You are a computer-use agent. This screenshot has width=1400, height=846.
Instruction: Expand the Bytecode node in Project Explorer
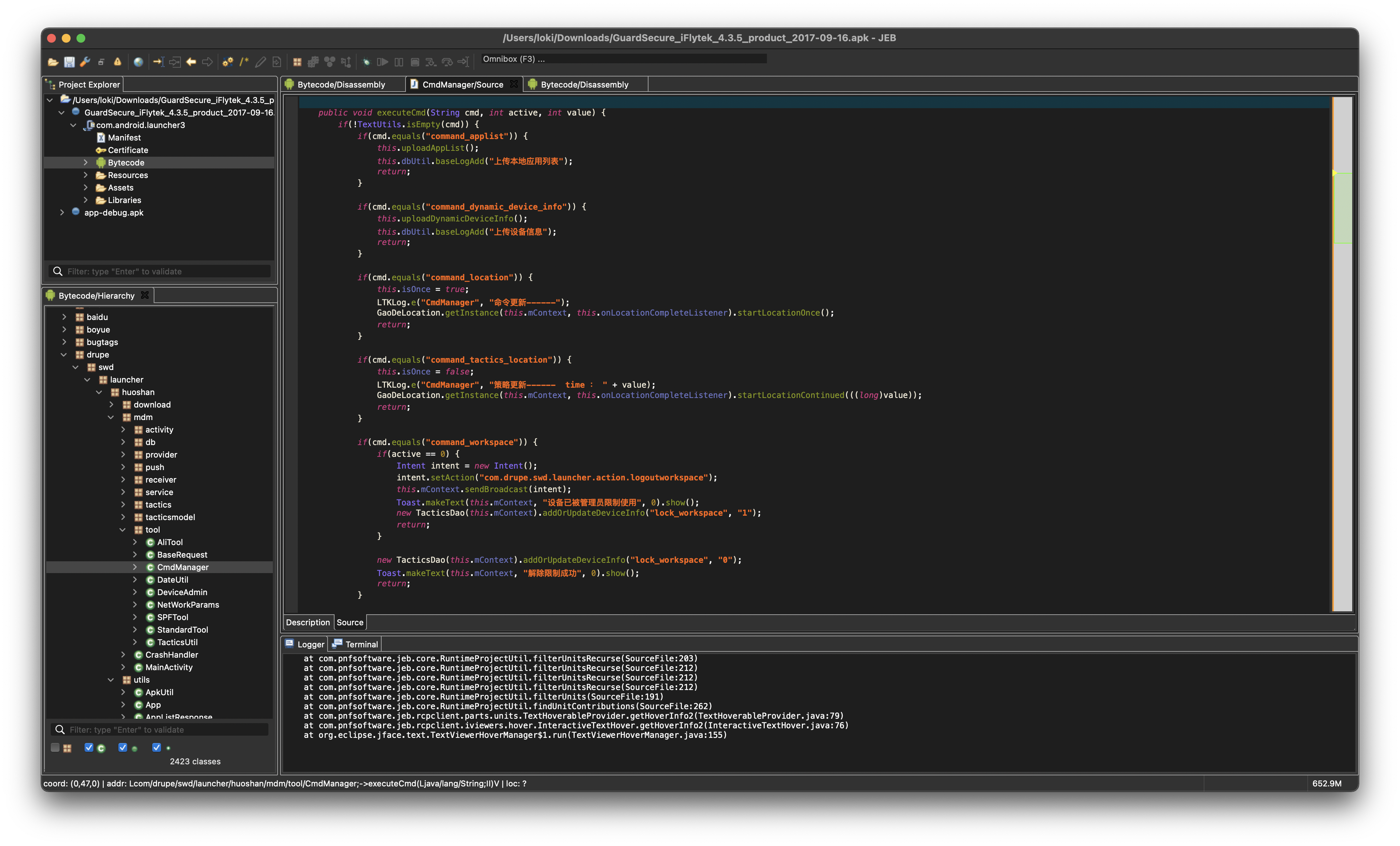point(86,163)
